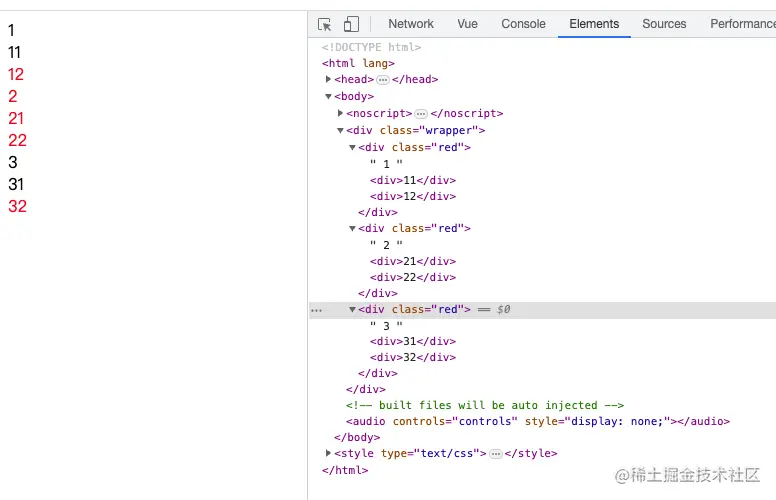Select the <div>11</div> node
The width and height of the screenshot is (776, 500).
(x=413, y=180)
